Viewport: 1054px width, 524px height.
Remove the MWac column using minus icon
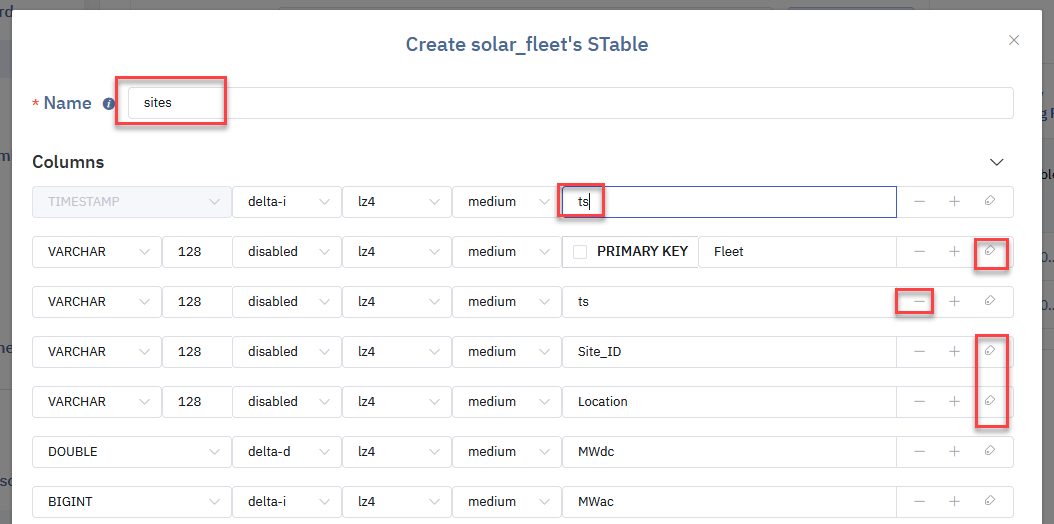coord(919,501)
